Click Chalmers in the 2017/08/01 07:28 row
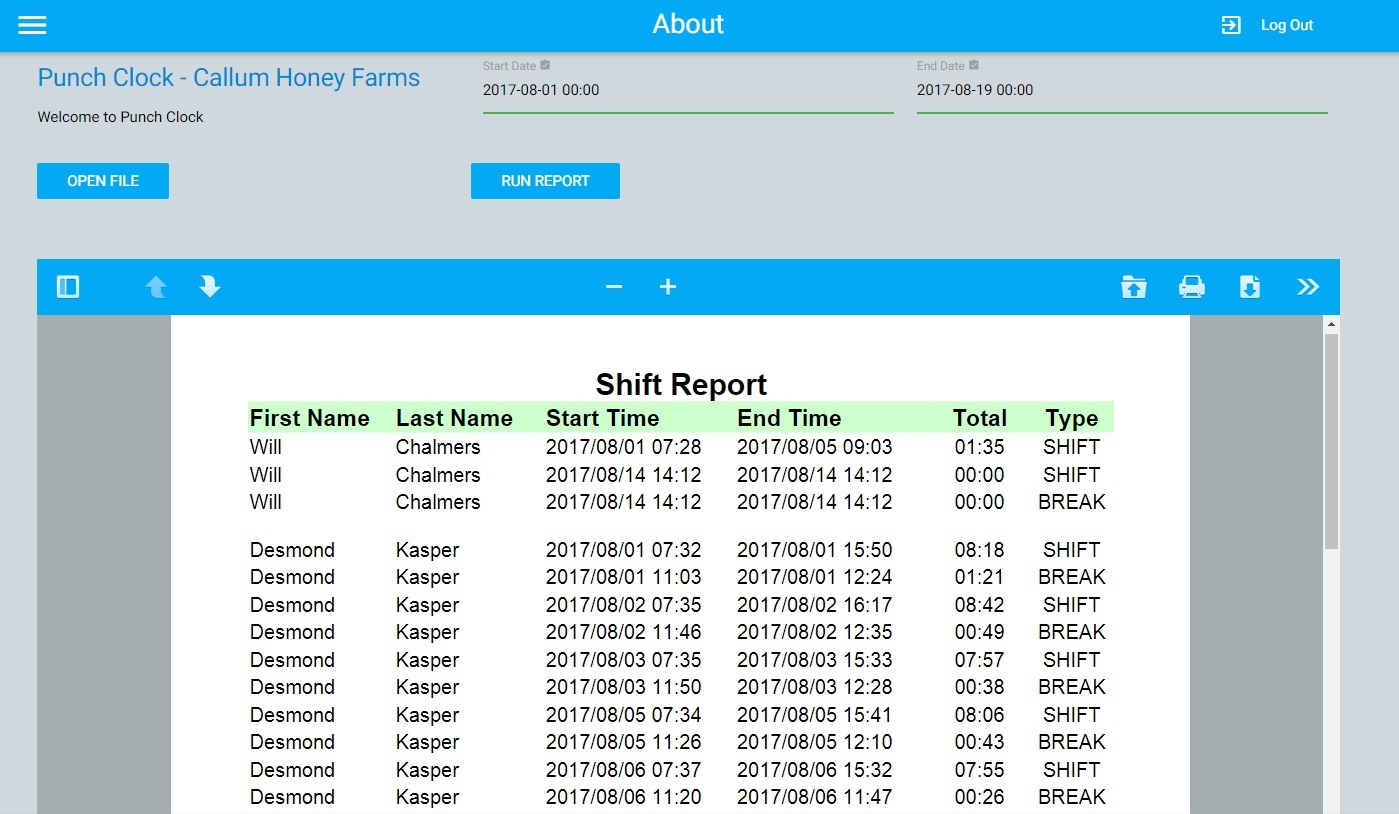This screenshot has width=1399, height=814. [438, 447]
